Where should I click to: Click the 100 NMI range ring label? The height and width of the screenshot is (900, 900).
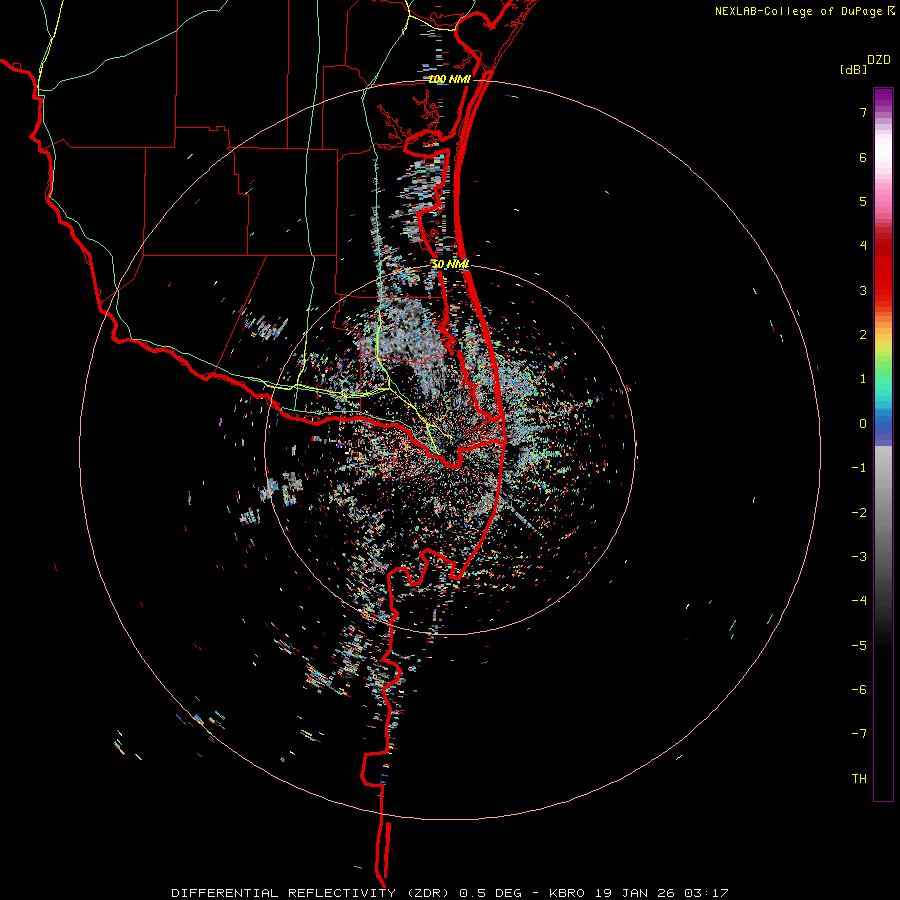(x=449, y=79)
